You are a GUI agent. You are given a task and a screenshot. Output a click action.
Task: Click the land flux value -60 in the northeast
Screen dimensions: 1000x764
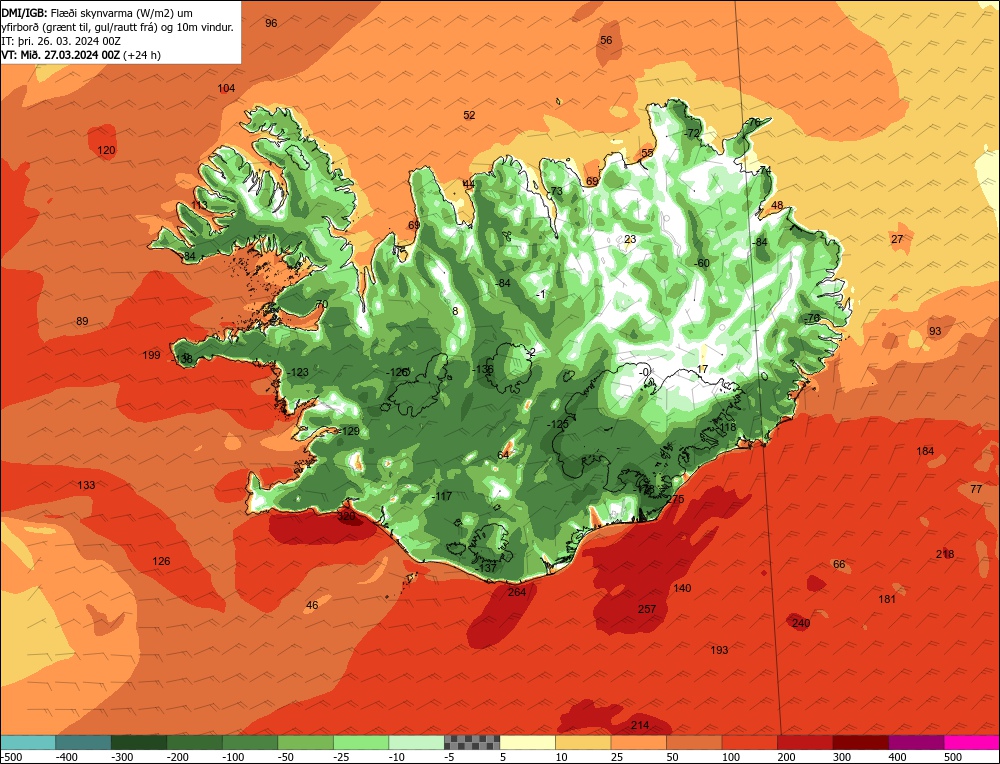pos(702,263)
